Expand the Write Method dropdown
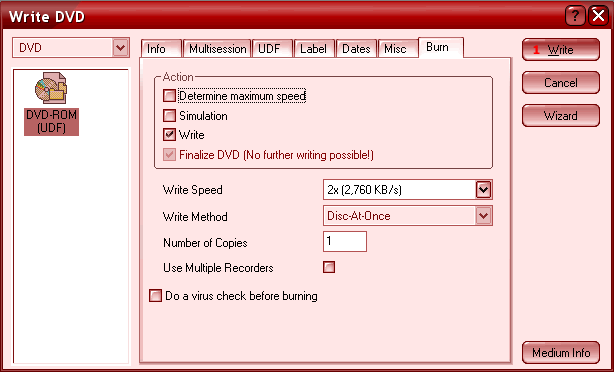This screenshot has height=372, width=614. tap(484, 216)
